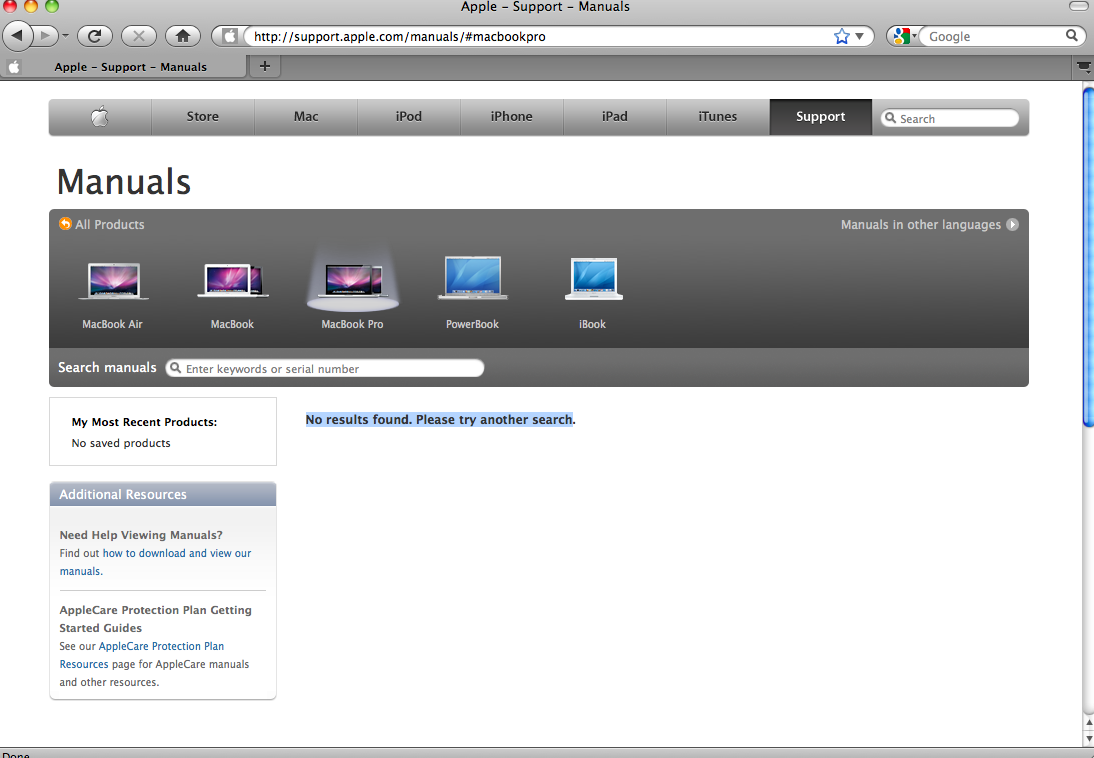
Task: Go back with the browser Back arrow
Action: pyautogui.click(x=17, y=35)
